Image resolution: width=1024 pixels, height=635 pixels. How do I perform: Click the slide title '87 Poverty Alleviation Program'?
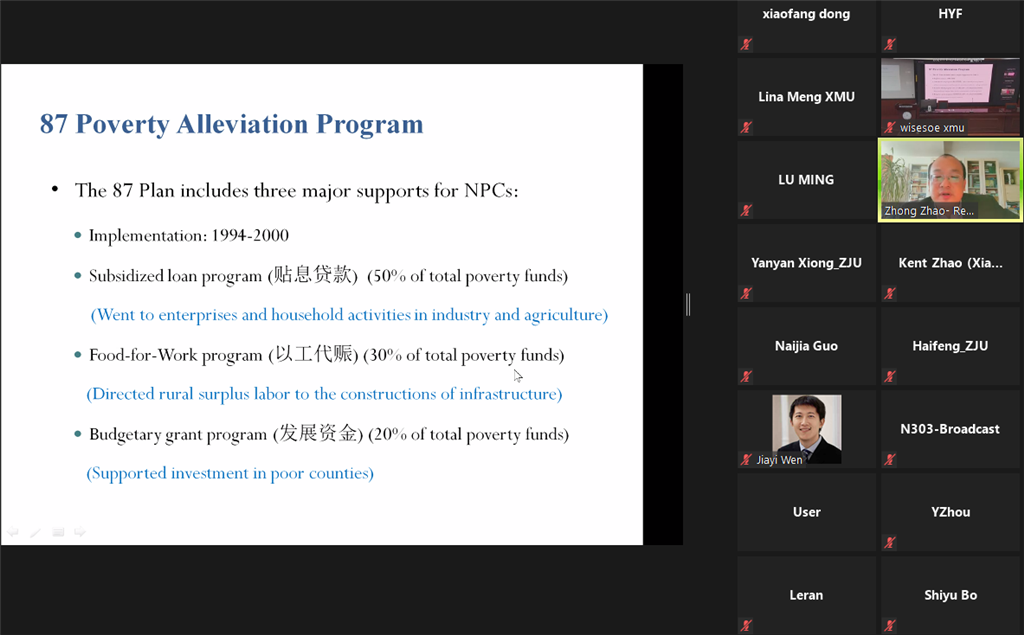click(231, 124)
